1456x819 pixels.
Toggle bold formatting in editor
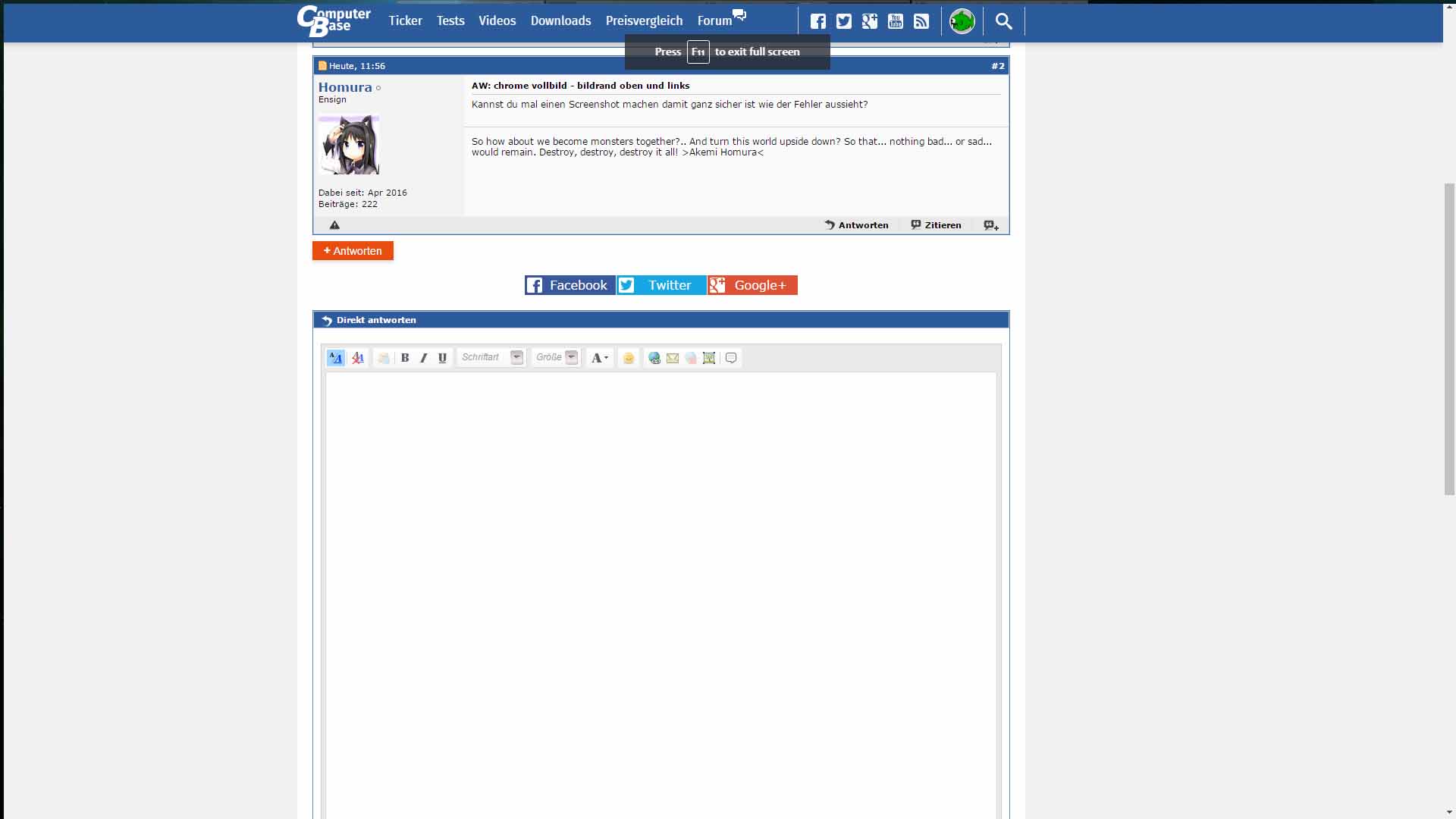pos(405,358)
